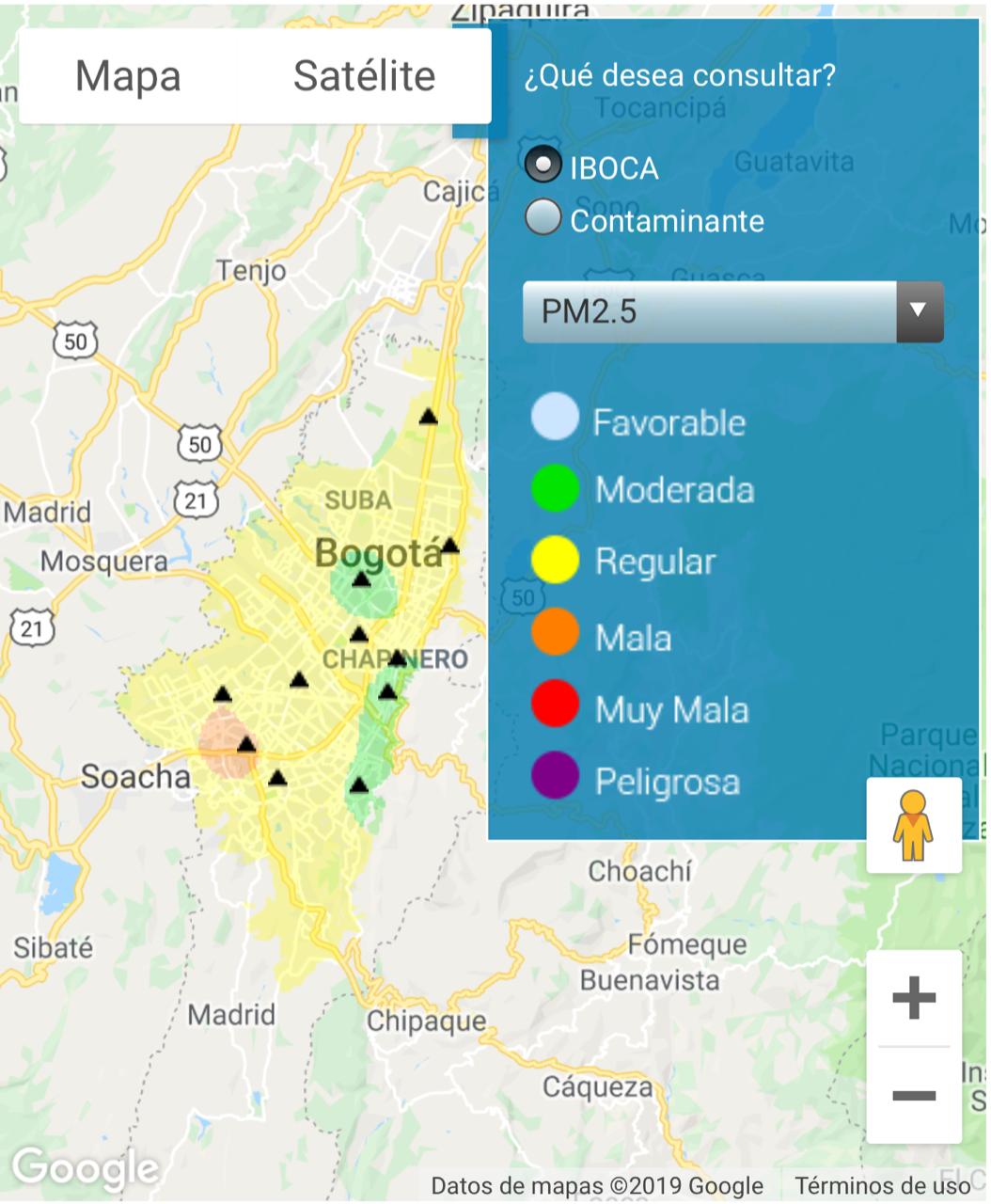Screen dimensions: 991x1204
Task: Click the Street View pegman icon
Action: click(x=912, y=825)
